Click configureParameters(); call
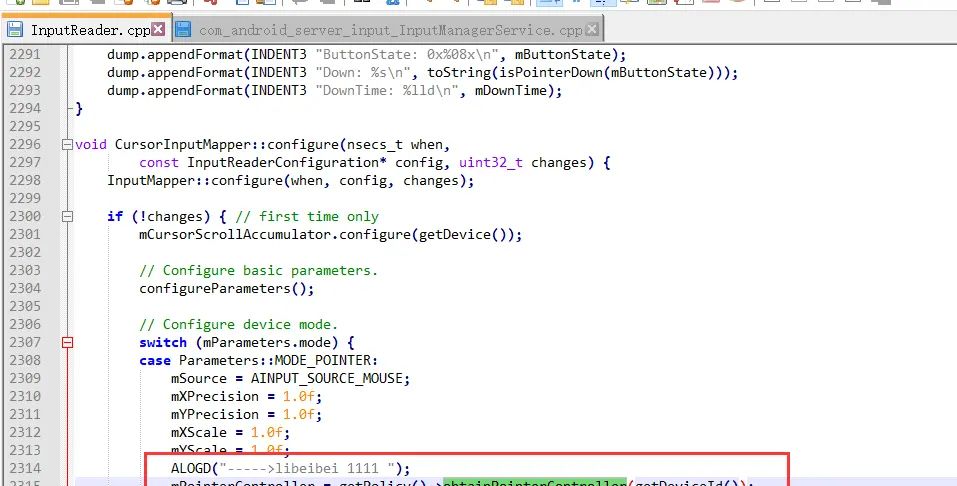 click(x=226, y=288)
